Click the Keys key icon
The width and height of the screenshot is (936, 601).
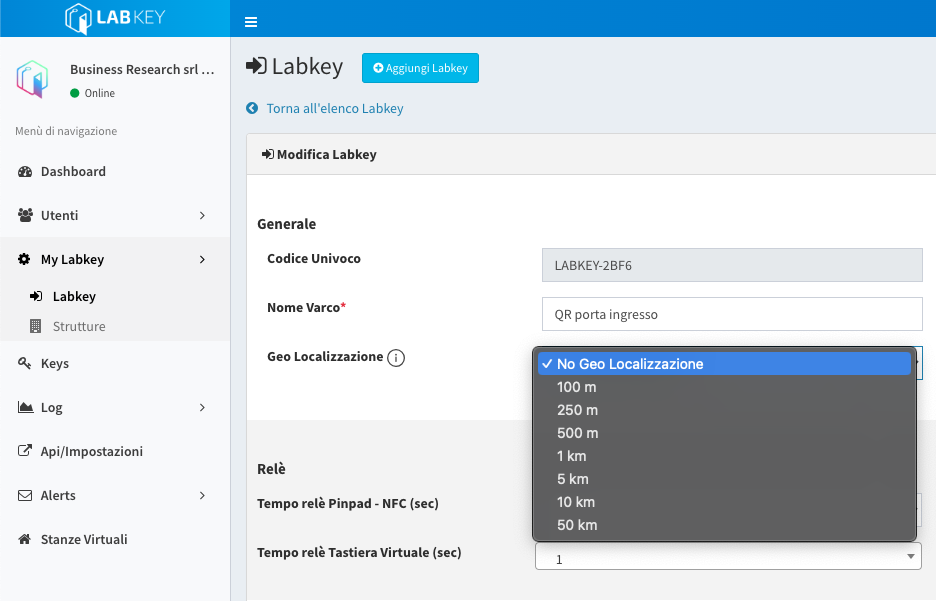coord(24,363)
